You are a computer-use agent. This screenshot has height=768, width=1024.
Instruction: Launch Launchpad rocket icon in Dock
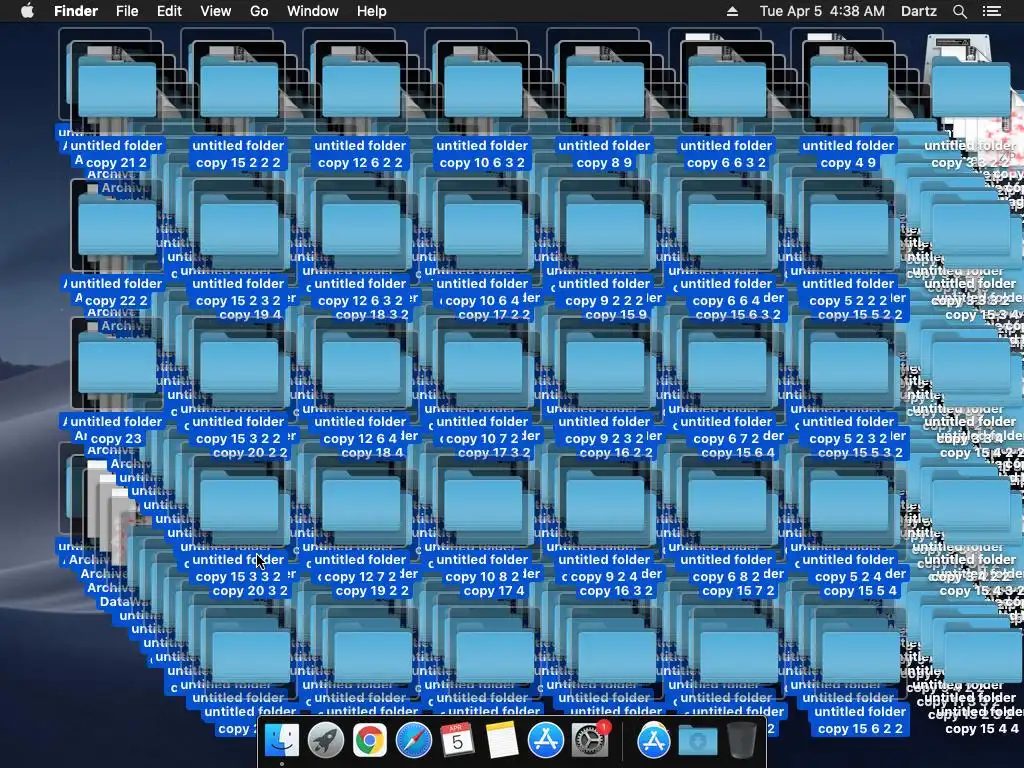click(x=325, y=741)
